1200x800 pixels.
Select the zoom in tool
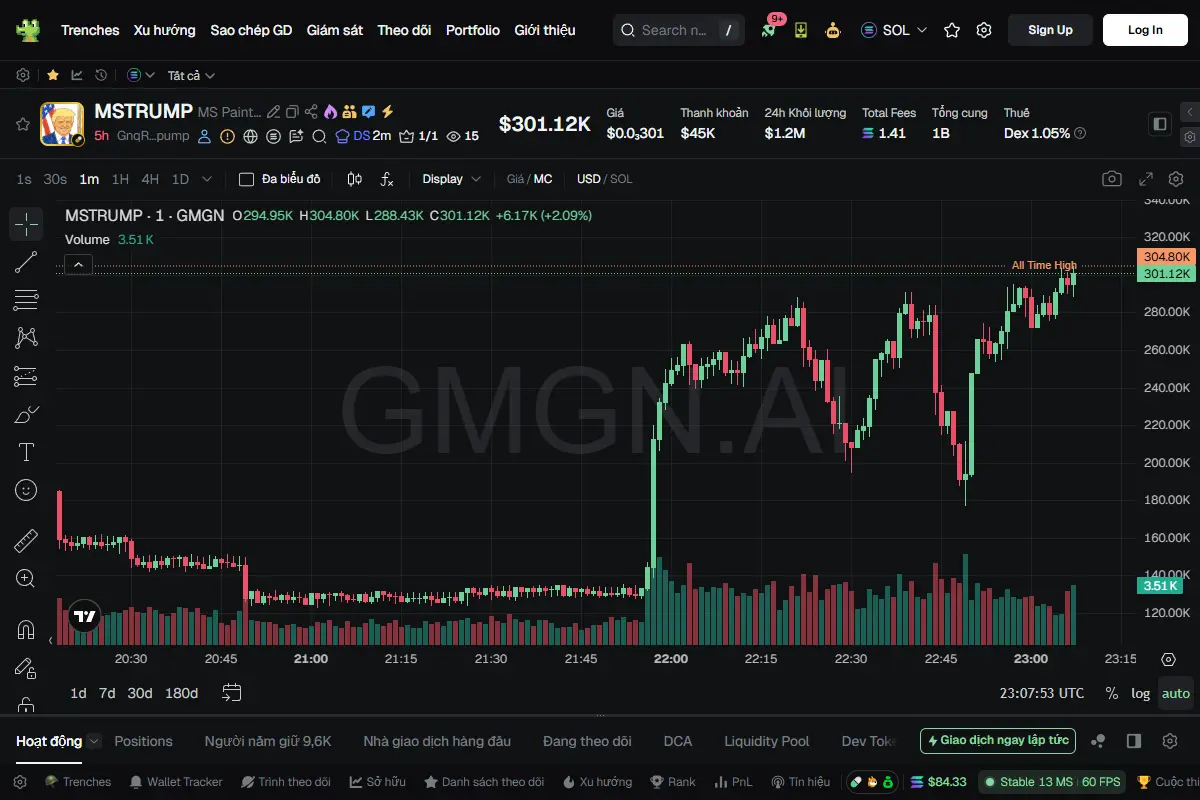pyautogui.click(x=26, y=579)
